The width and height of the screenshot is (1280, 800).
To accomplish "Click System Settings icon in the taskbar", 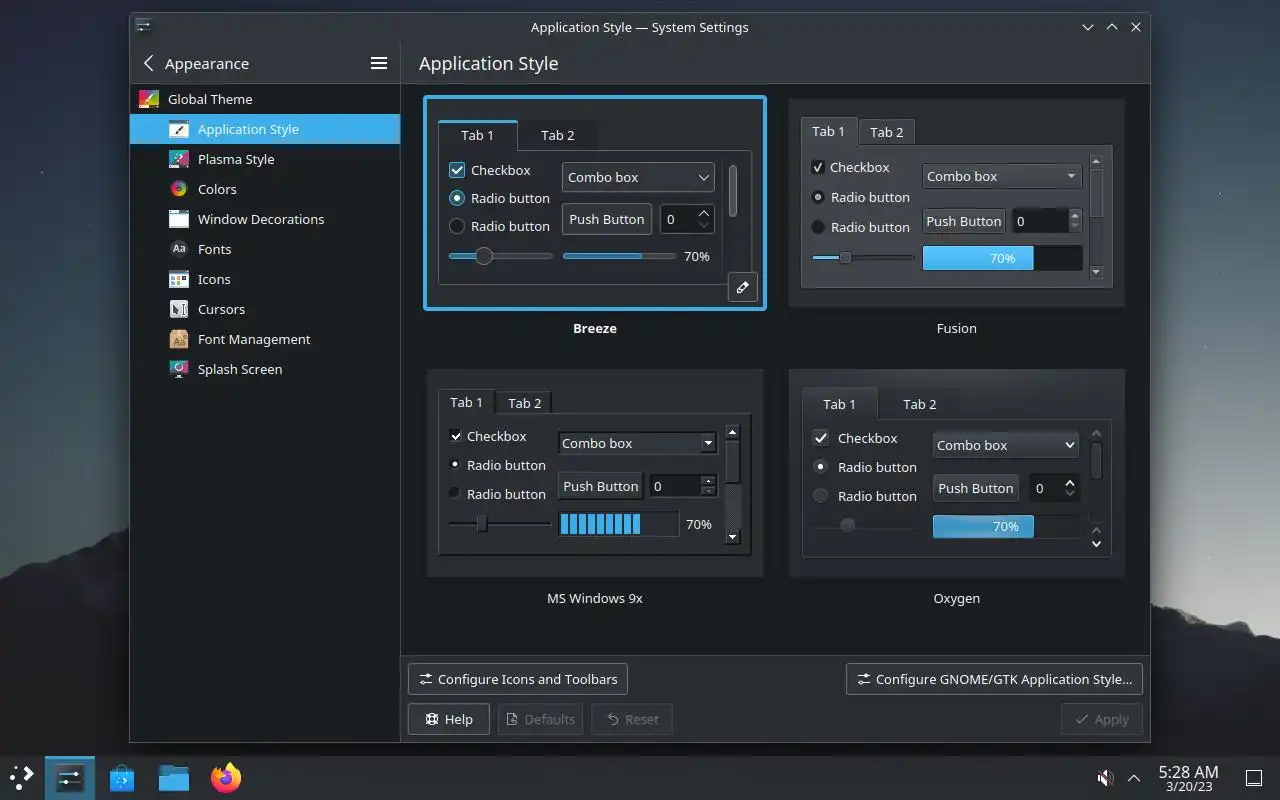I will [x=70, y=777].
